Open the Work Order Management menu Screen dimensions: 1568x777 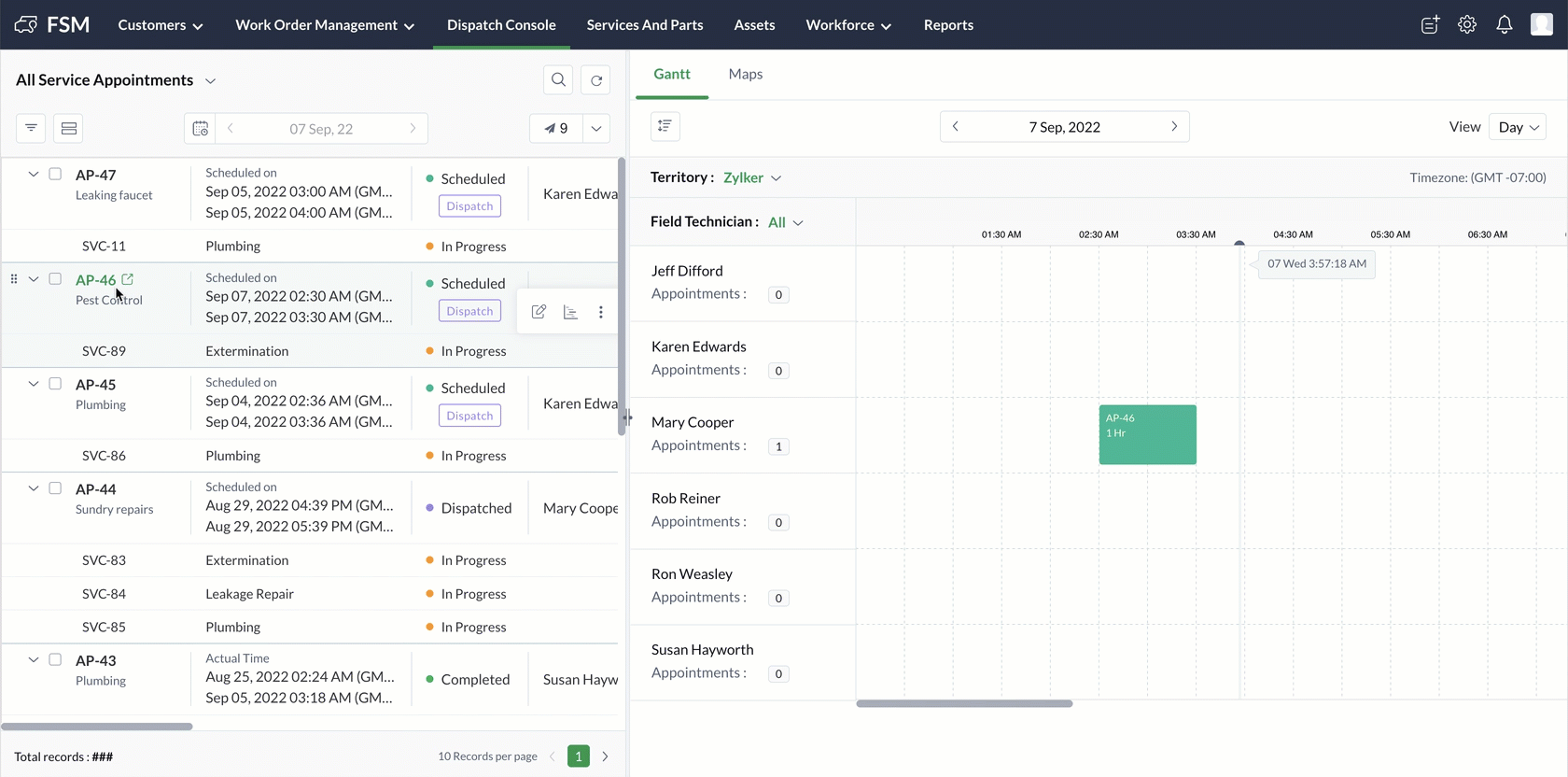[324, 25]
